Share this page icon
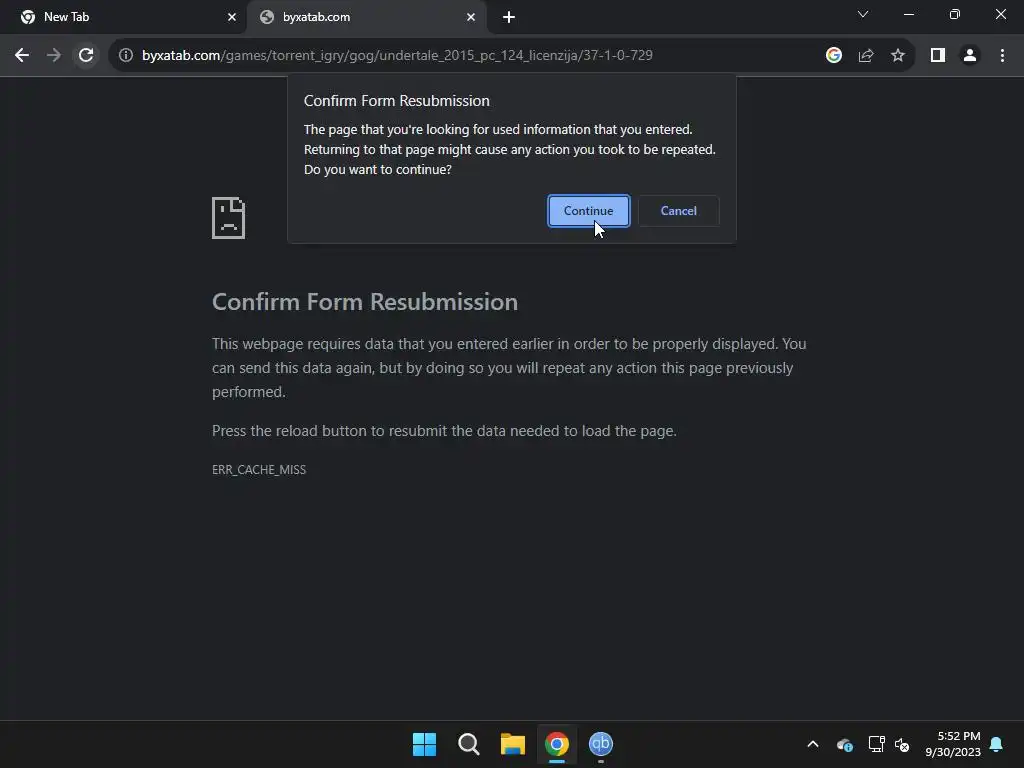Screen dimensions: 1024x768 pos(866,56)
